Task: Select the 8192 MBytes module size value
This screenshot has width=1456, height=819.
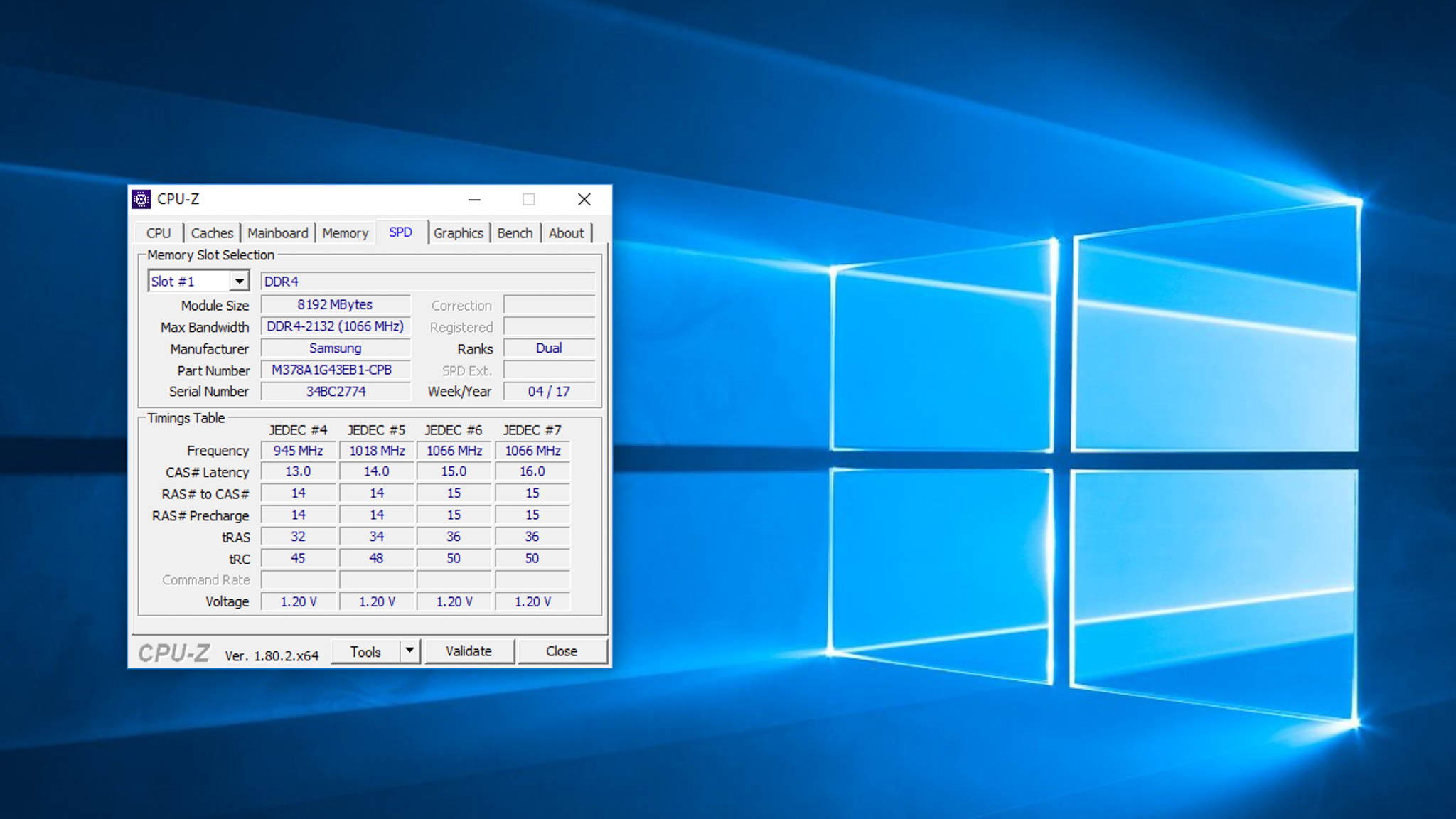Action: point(336,304)
